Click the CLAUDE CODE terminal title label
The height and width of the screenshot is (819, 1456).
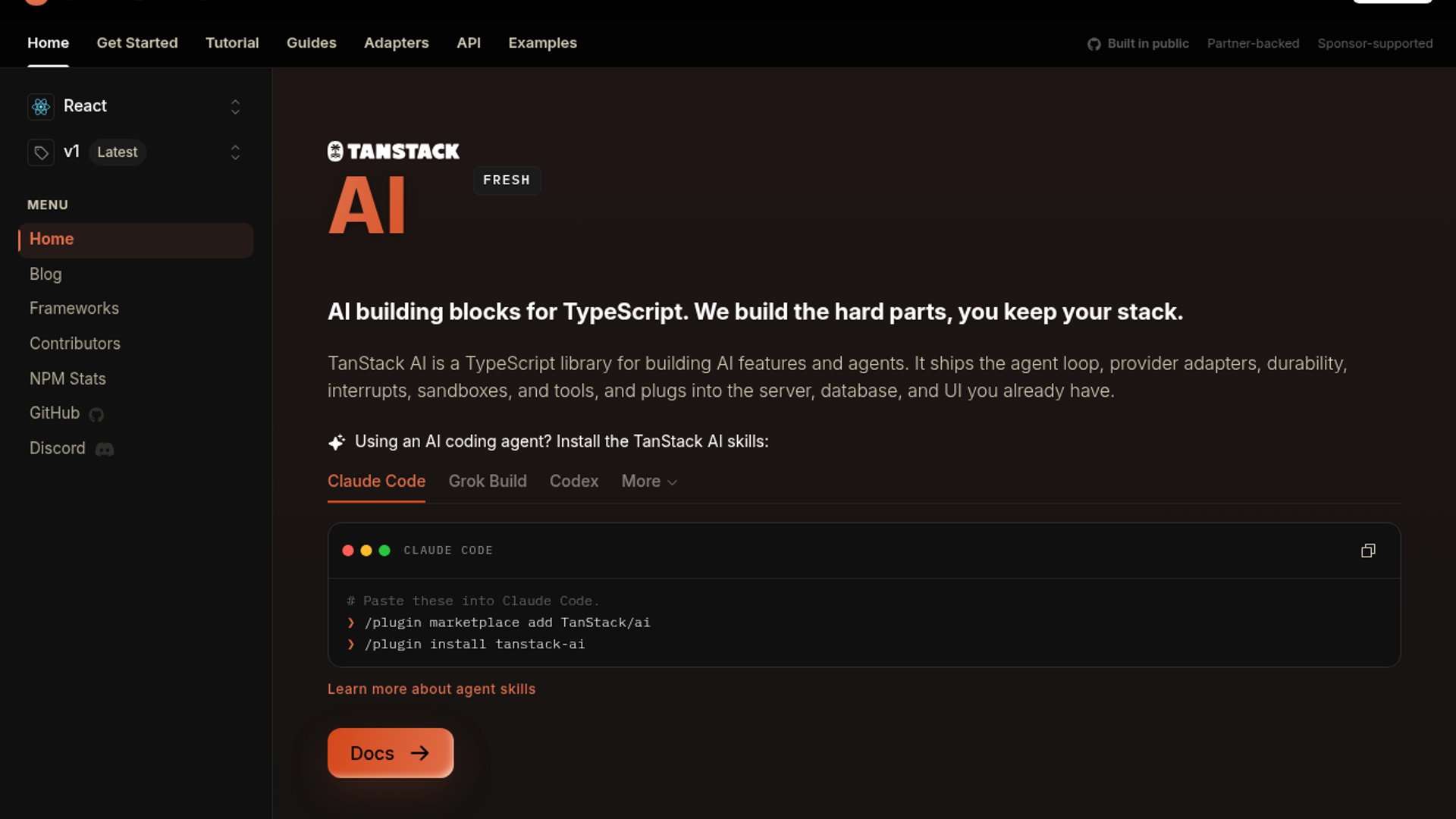pos(448,551)
